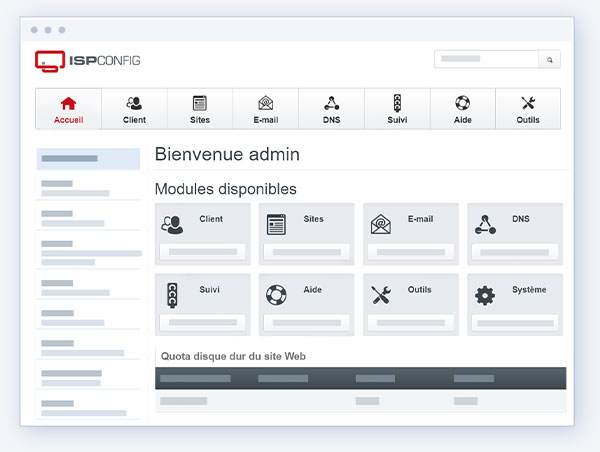Click the envelope icon in E-mail tab

click(266, 103)
